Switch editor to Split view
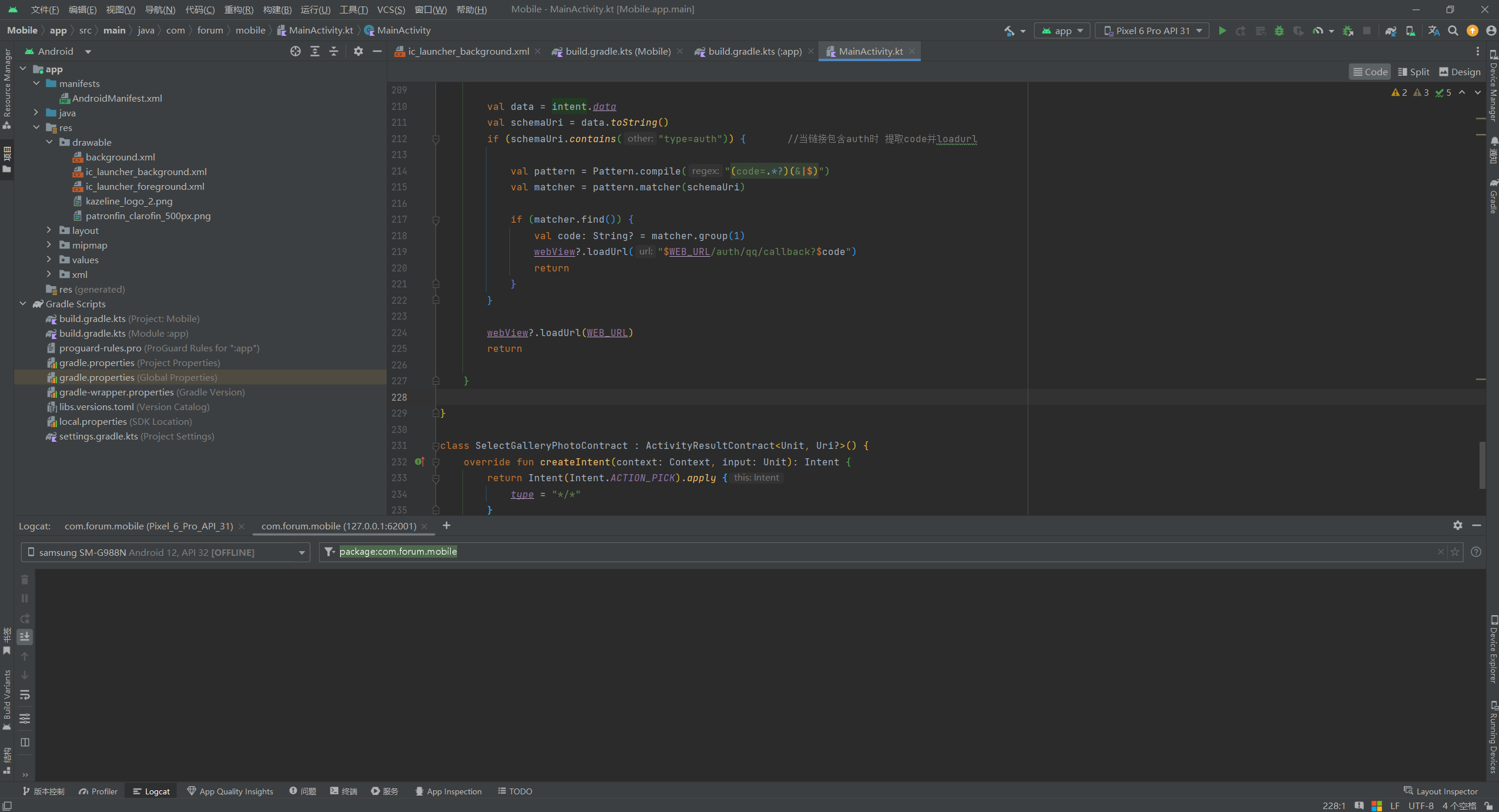This screenshot has height=812, width=1499. click(1413, 71)
